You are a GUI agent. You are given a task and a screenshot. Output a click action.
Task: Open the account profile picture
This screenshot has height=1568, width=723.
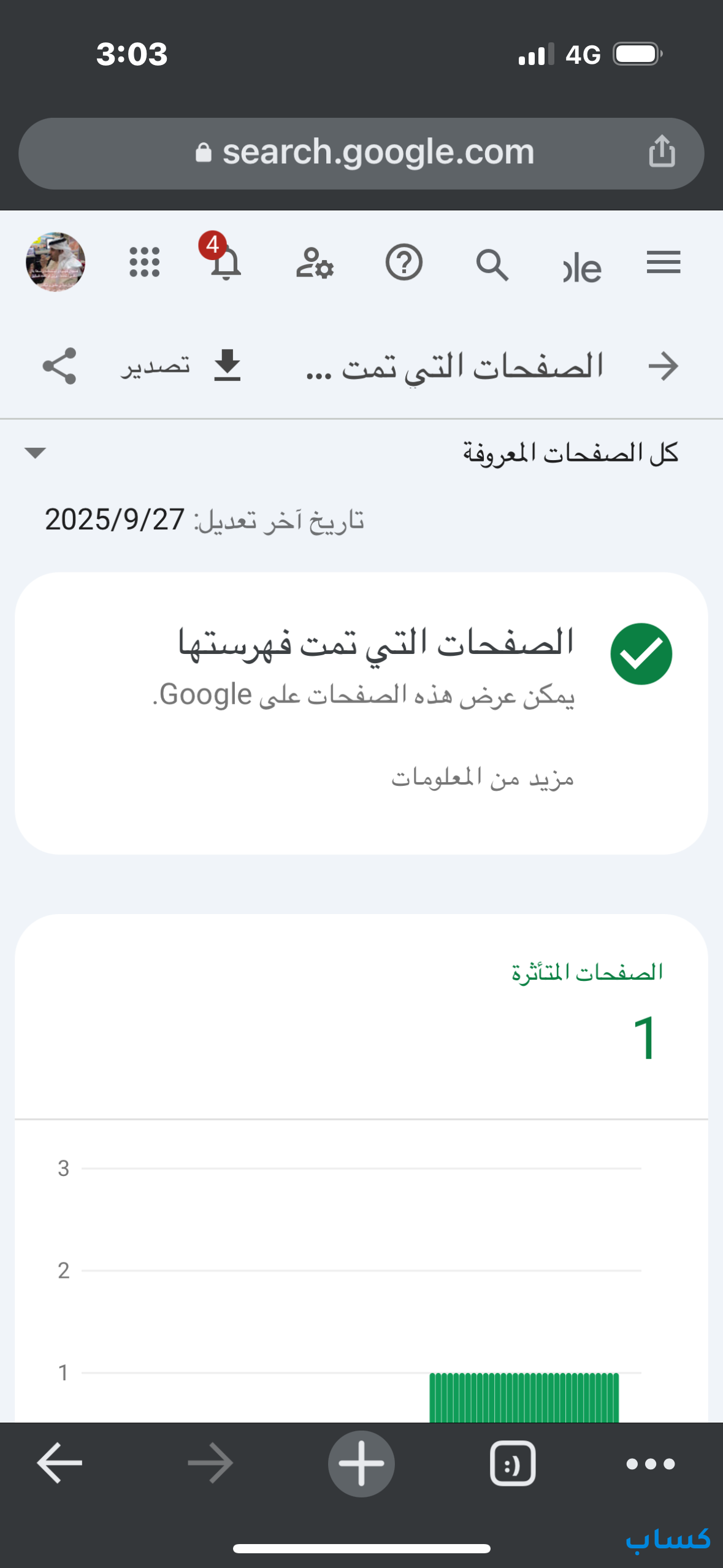click(55, 262)
